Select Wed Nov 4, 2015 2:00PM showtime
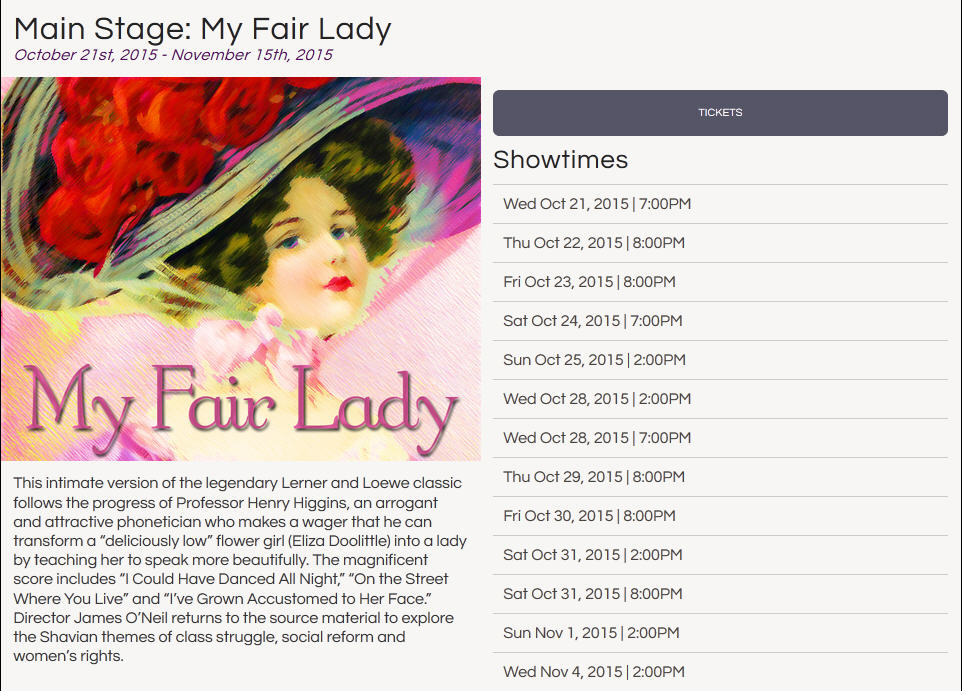Screen dimensions: 962x691 tap(594, 672)
